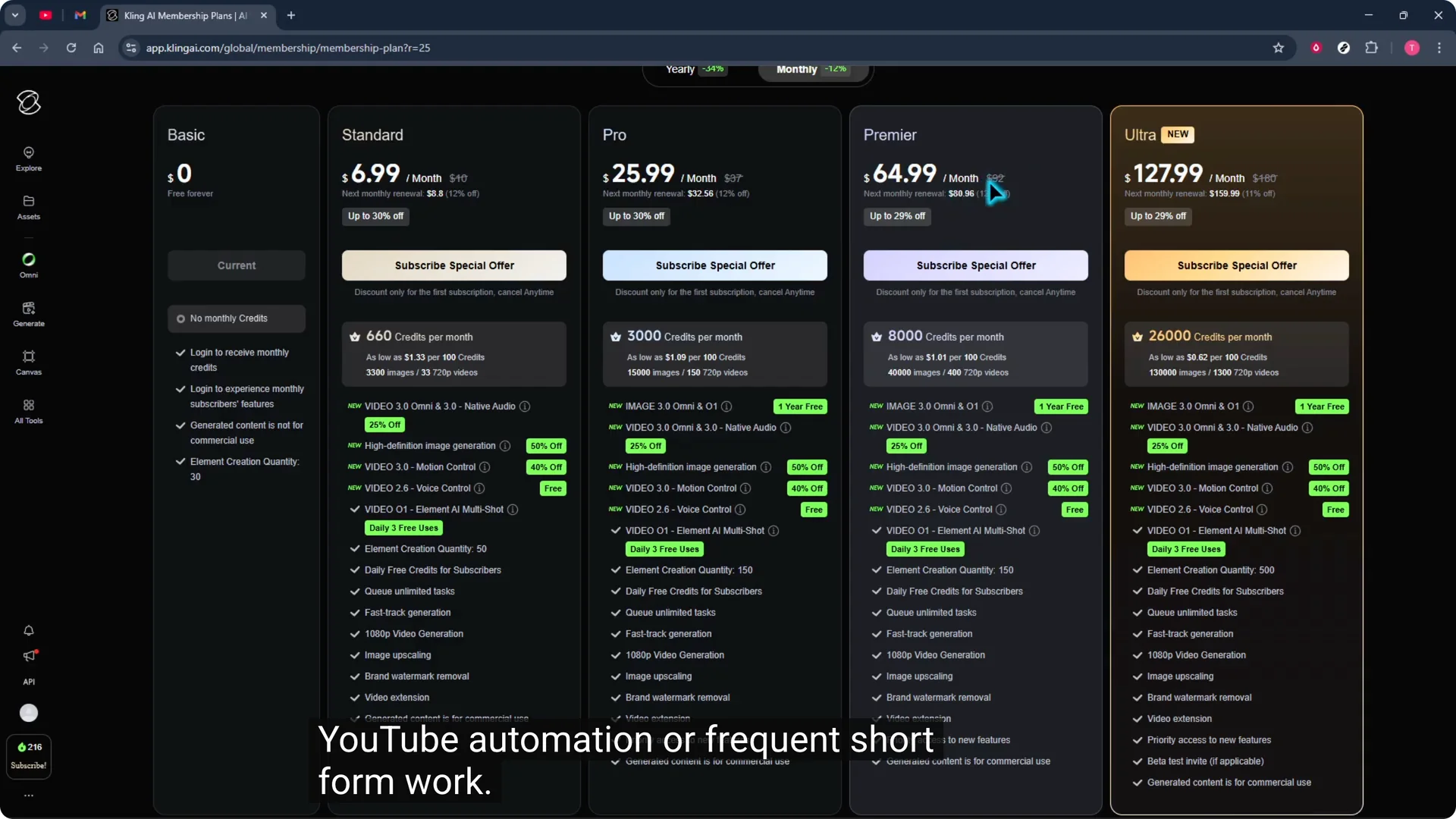Viewport: 1456px width, 819px height.
Task: Show info for Standard VIDEO 3.0 Omni Native Audio
Action: tap(525, 406)
